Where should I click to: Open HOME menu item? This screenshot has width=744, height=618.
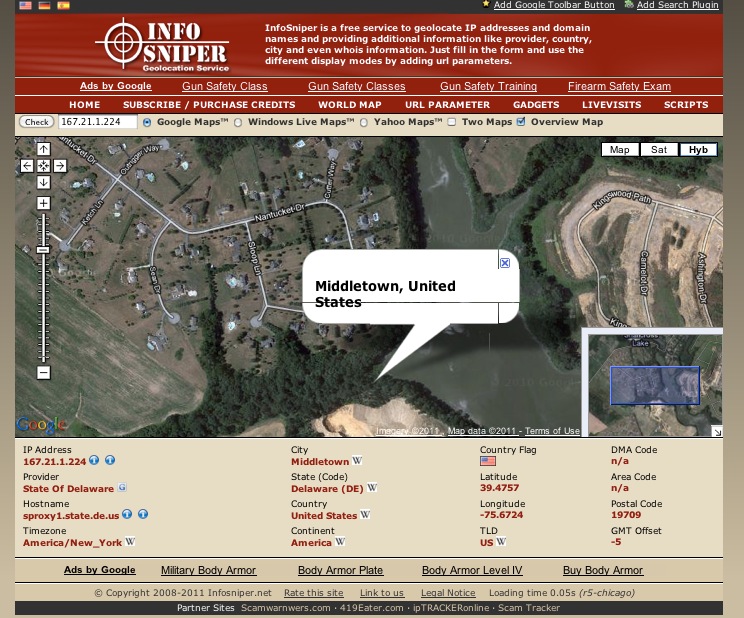coord(84,105)
